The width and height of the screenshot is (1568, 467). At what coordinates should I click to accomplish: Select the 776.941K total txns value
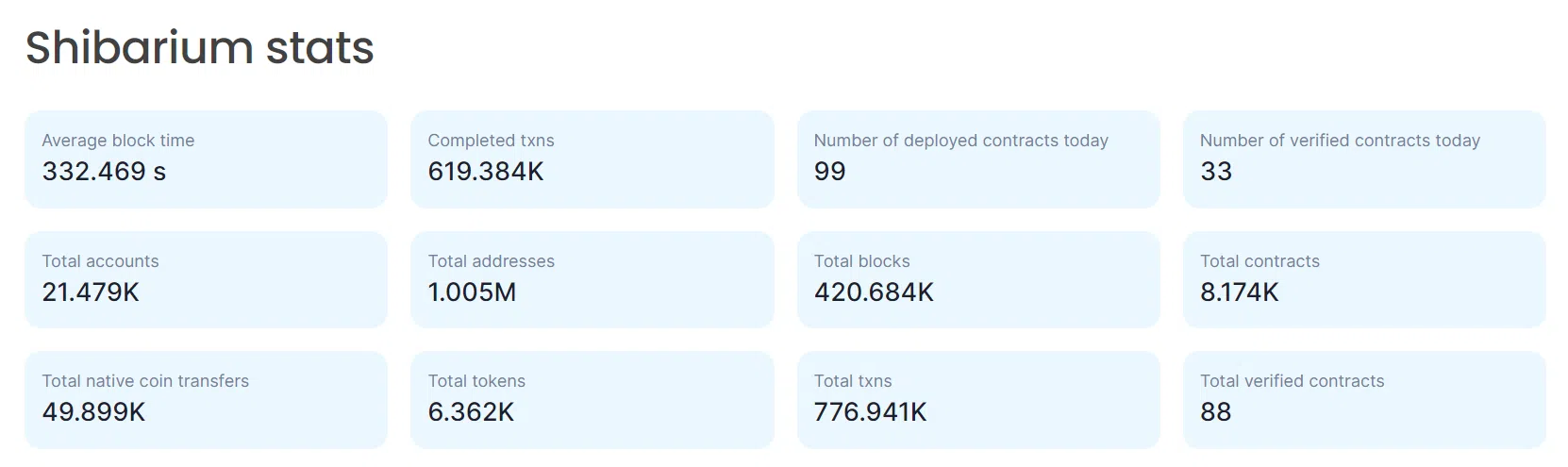[871, 412]
